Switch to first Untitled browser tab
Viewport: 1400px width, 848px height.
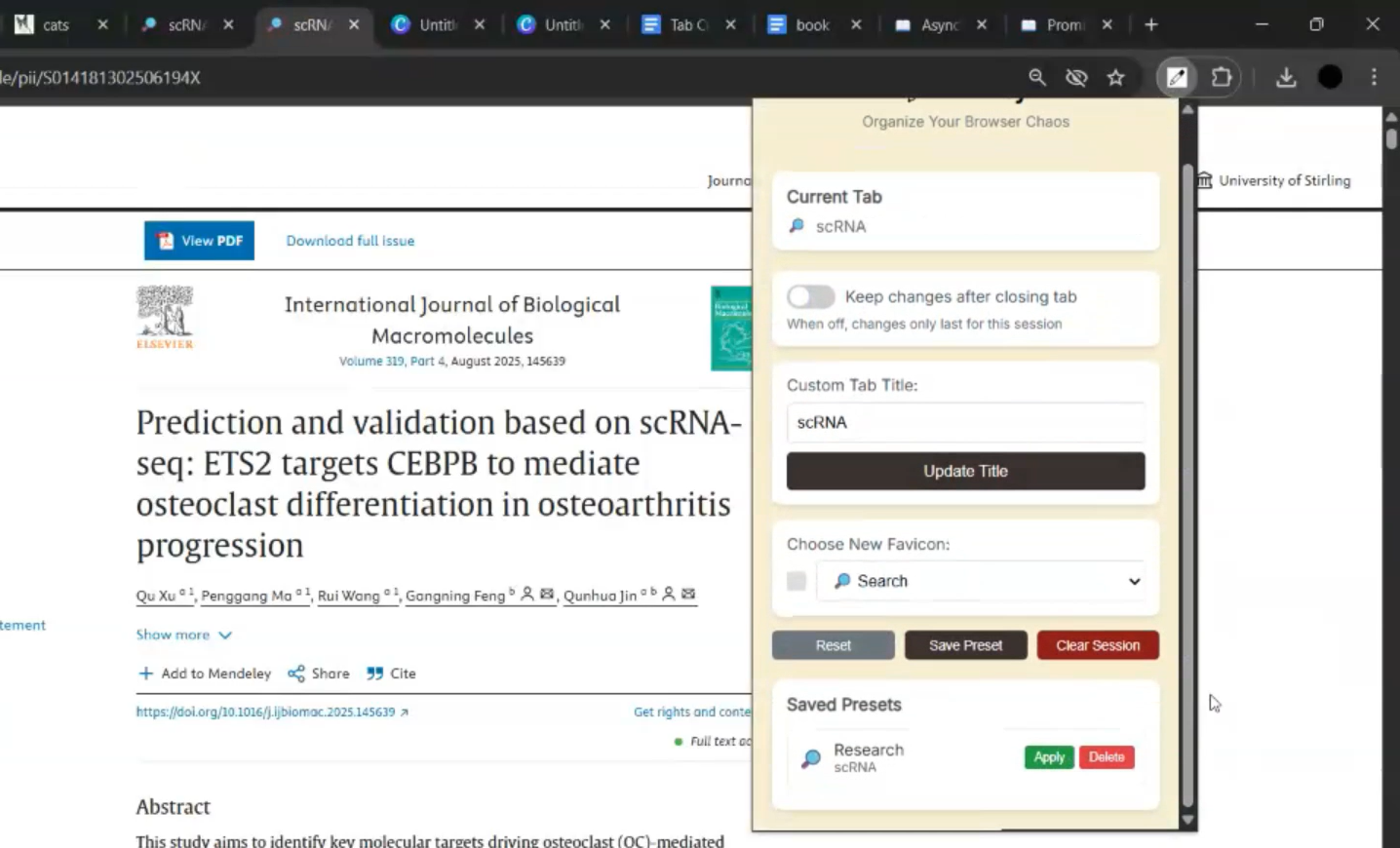coord(437,25)
